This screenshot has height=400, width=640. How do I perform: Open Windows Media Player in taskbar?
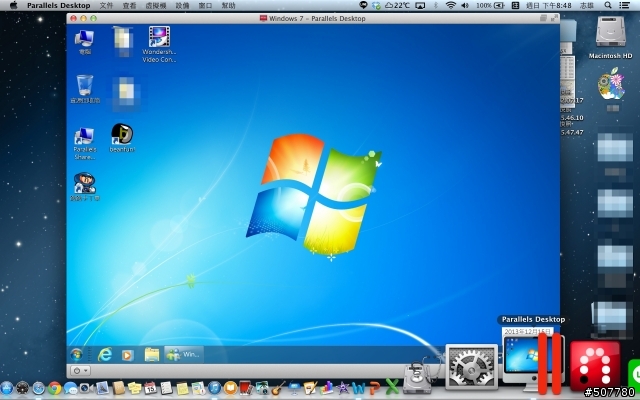[x=127, y=355]
